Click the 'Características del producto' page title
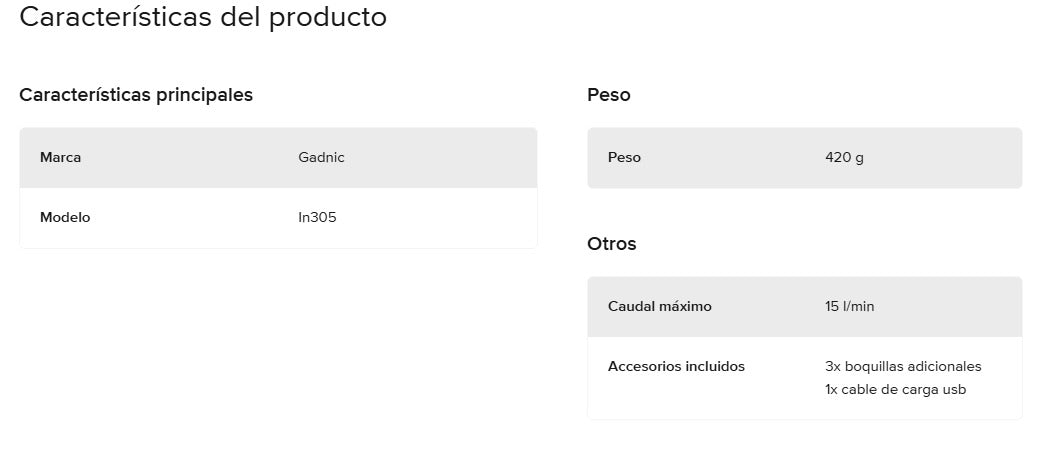This screenshot has height=453, width=1040. point(203,17)
